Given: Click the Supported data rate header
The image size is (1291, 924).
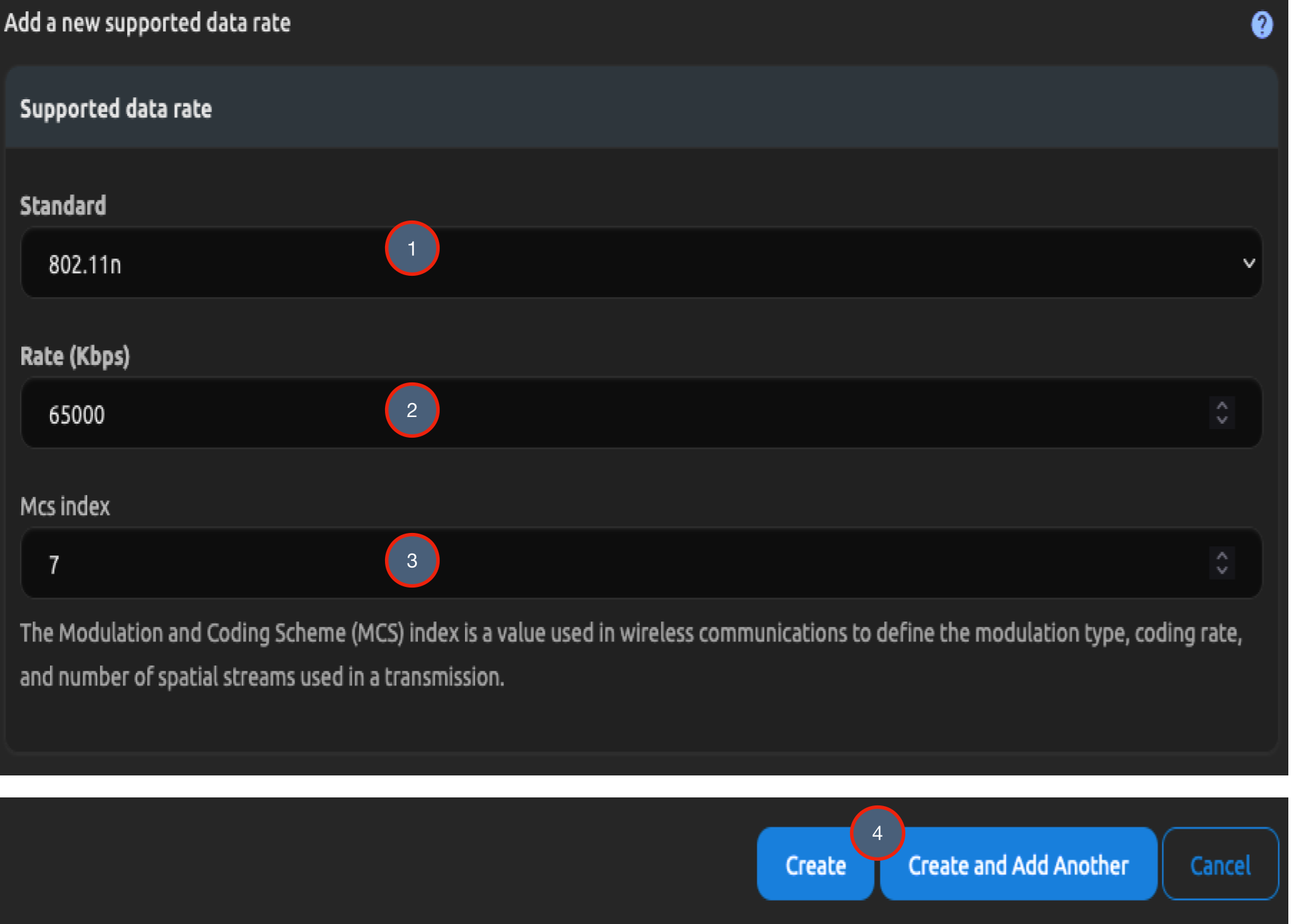Looking at the screenshot, I should point(117,109).
